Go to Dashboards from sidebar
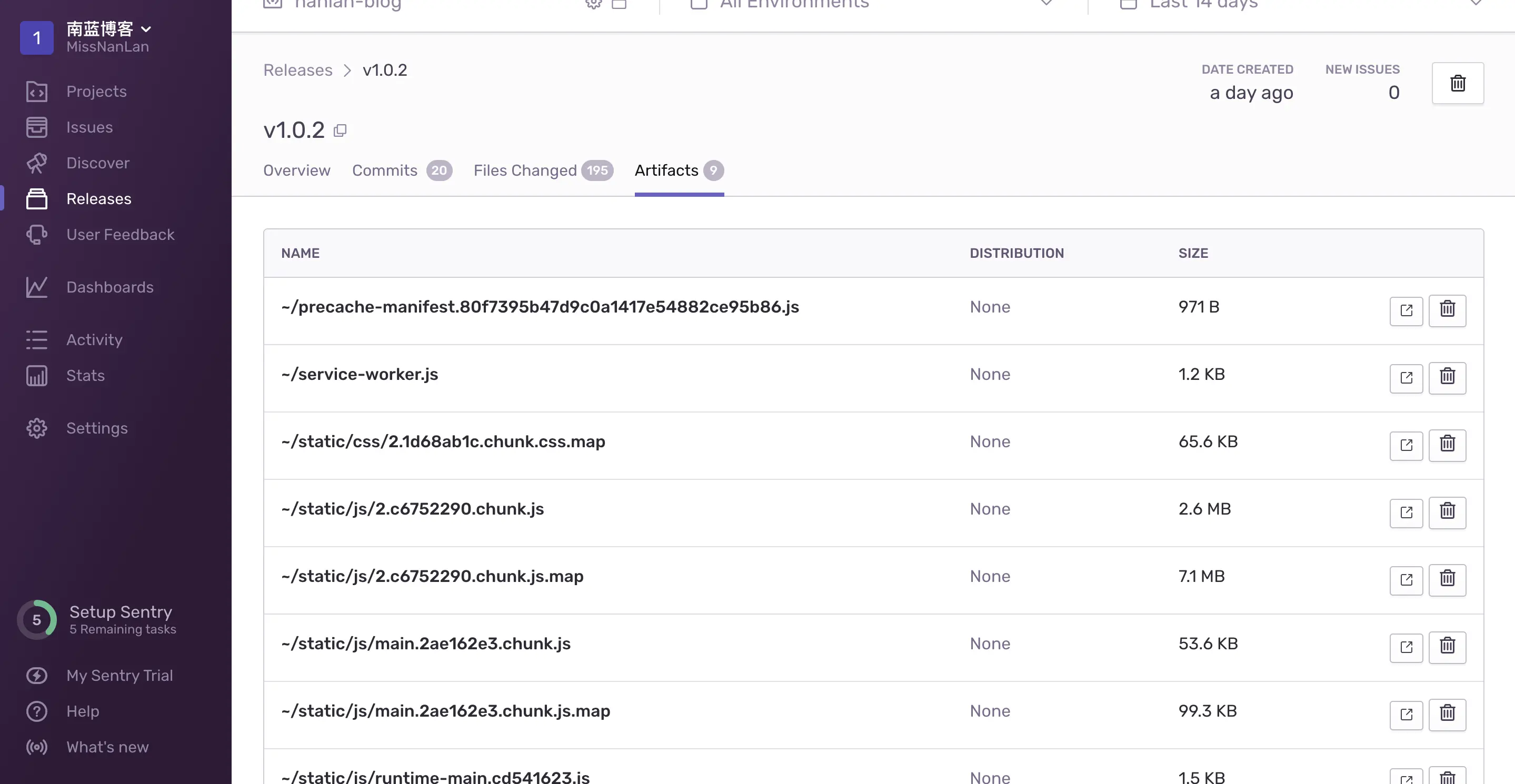The image size is (1515, 784). tap(109, 287)
